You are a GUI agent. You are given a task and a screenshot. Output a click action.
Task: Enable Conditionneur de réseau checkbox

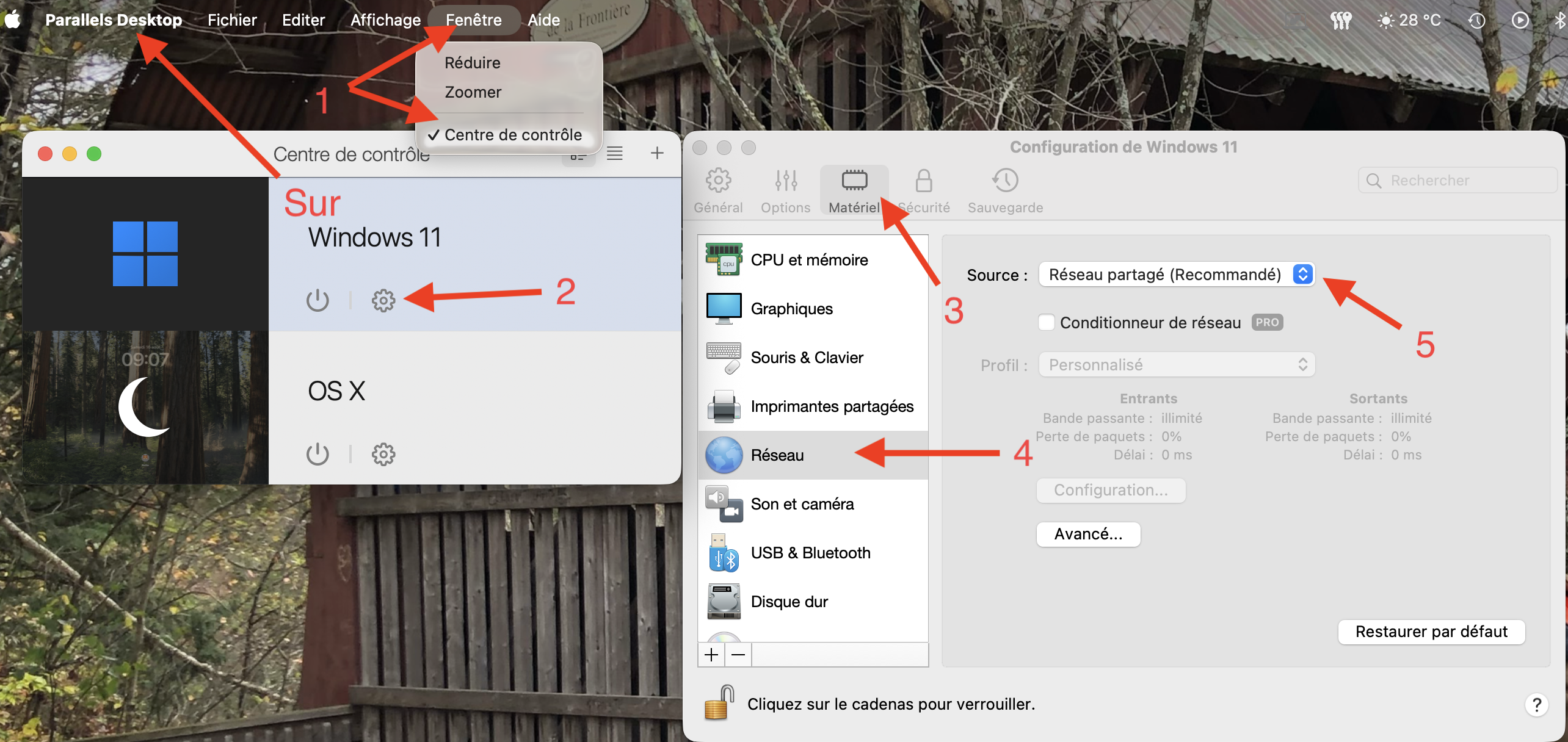1046,322
